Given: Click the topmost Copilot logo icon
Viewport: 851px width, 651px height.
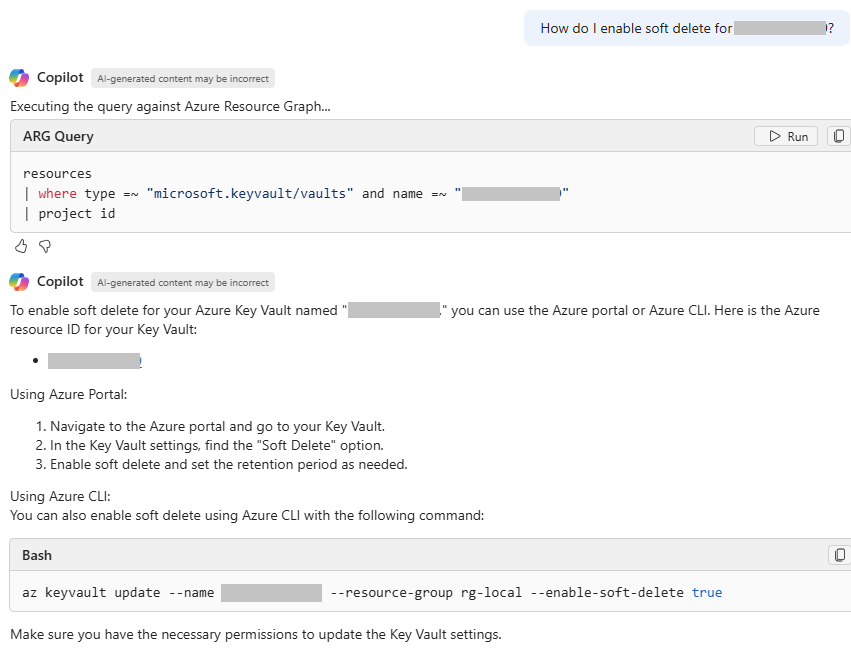Looking at the screenshot, I should click(19, 78).
